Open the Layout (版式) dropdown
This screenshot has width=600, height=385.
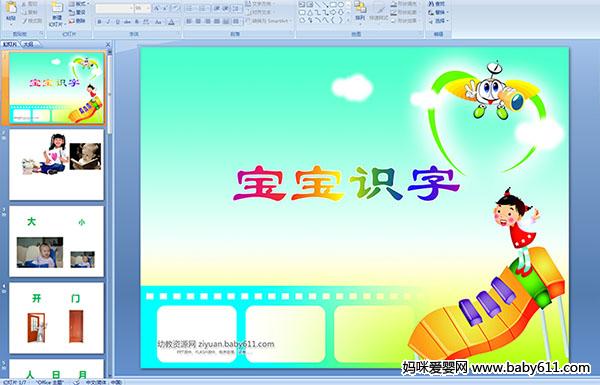coord(79,4)
